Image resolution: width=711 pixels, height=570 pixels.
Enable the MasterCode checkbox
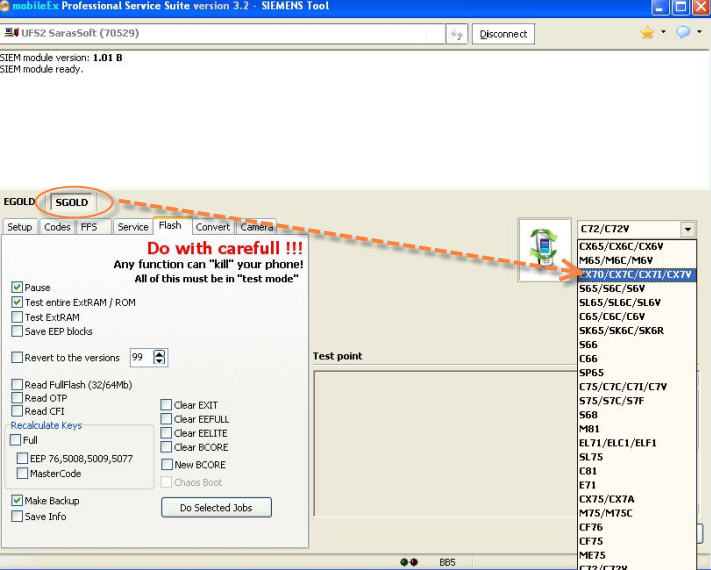(22, 473)
